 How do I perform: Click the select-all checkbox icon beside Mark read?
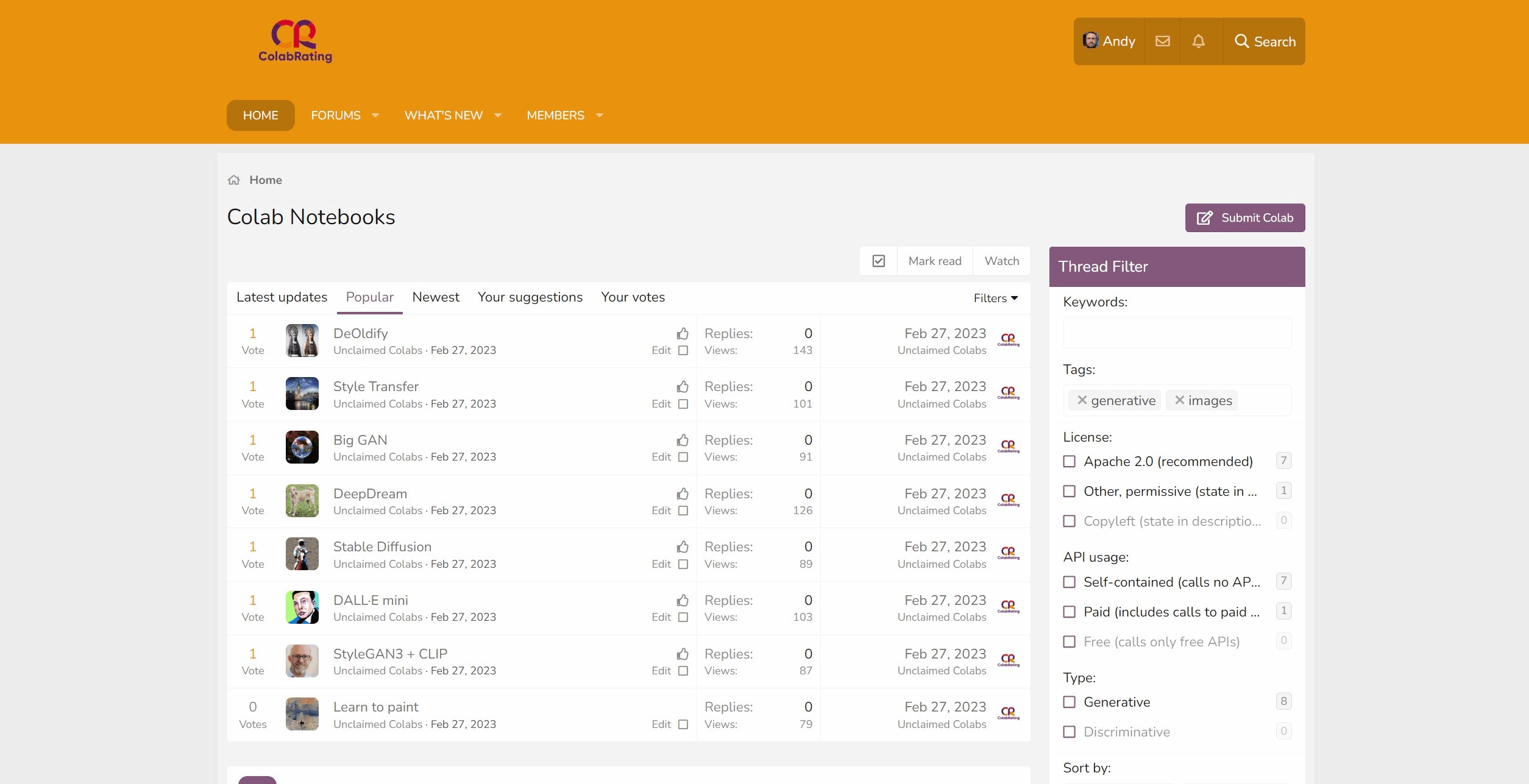(878, 261)
